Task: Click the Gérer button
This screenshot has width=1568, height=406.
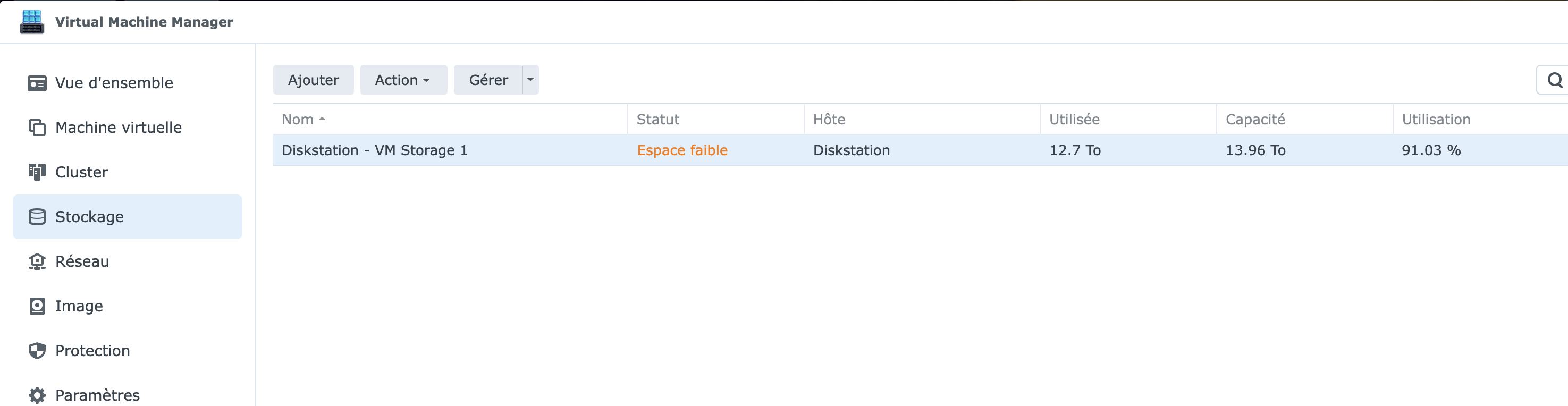Action: [x=488, y=80]
